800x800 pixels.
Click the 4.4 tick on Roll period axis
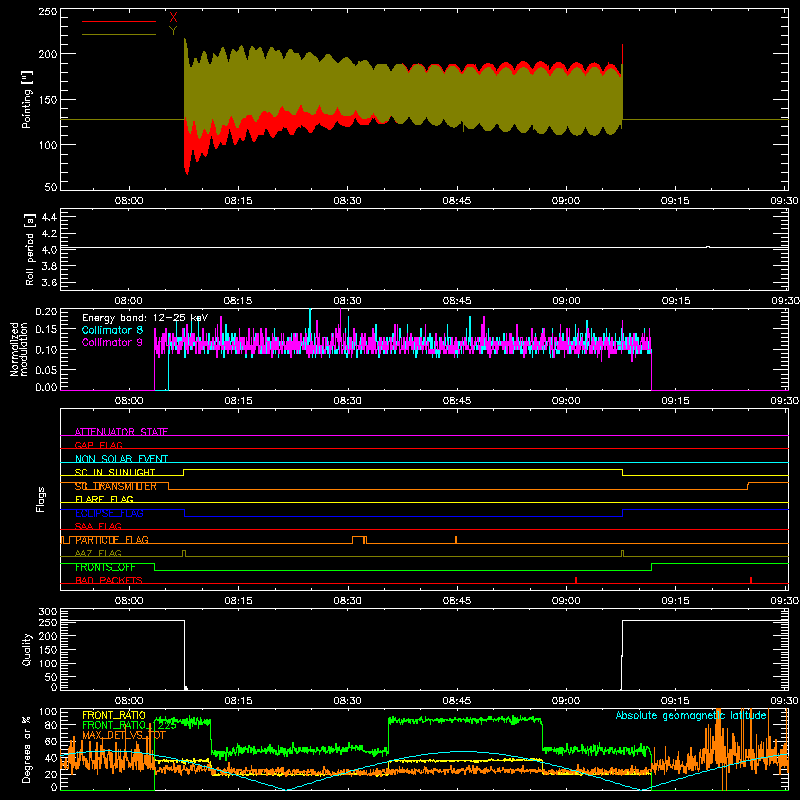pos(48,217)
